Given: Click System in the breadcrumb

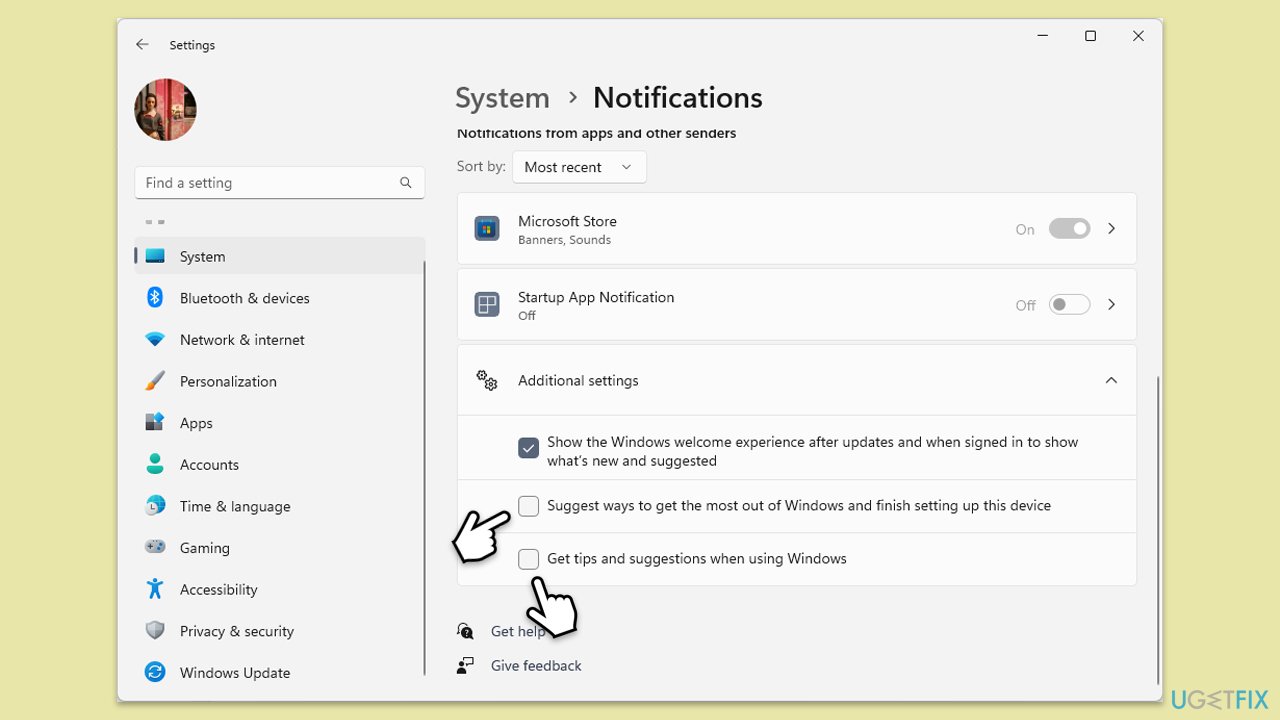Looking at the screenshot, I should coord(502,98).
